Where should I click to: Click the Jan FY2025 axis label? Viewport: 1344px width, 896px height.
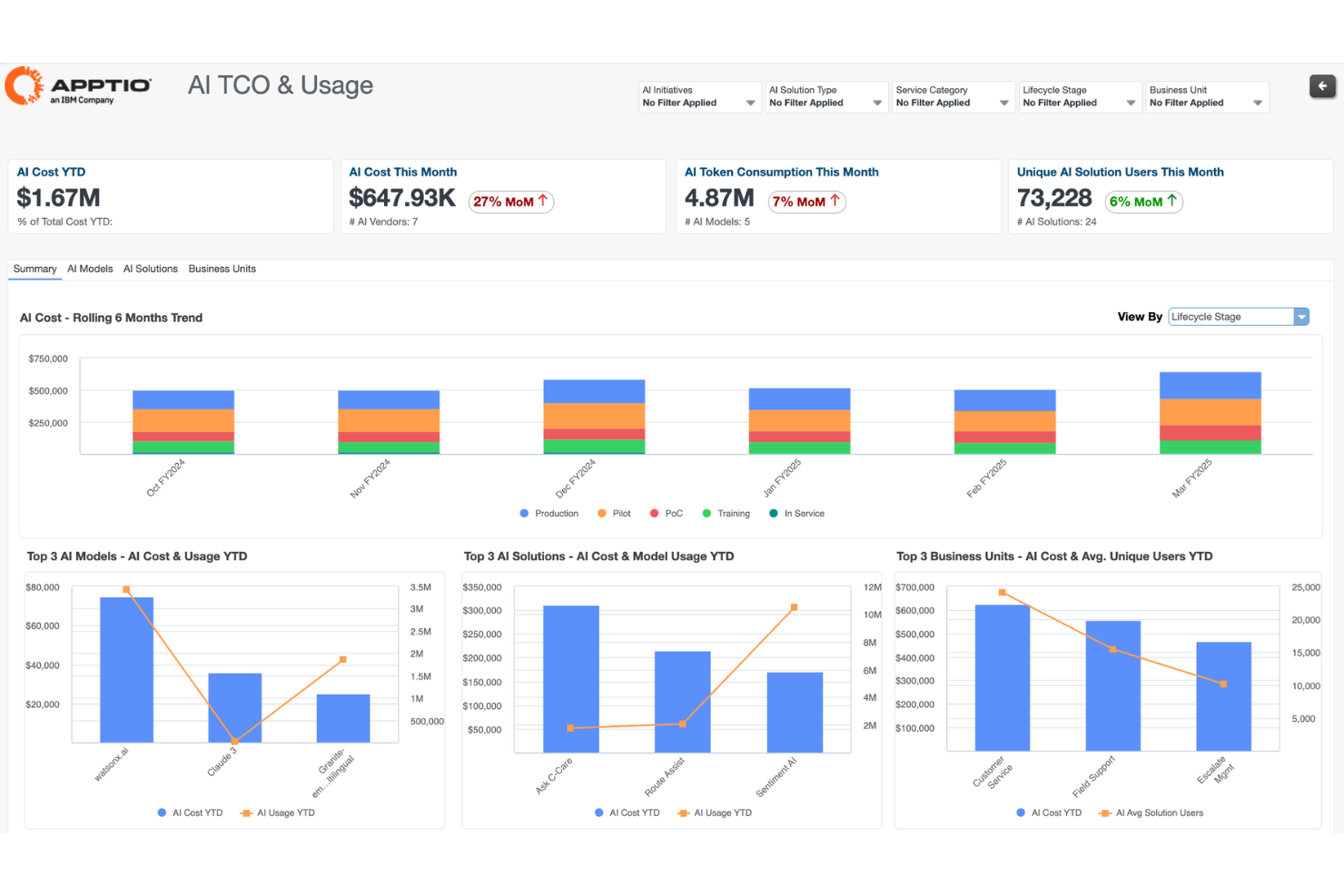pyautogui.click(x=783, y=478)
